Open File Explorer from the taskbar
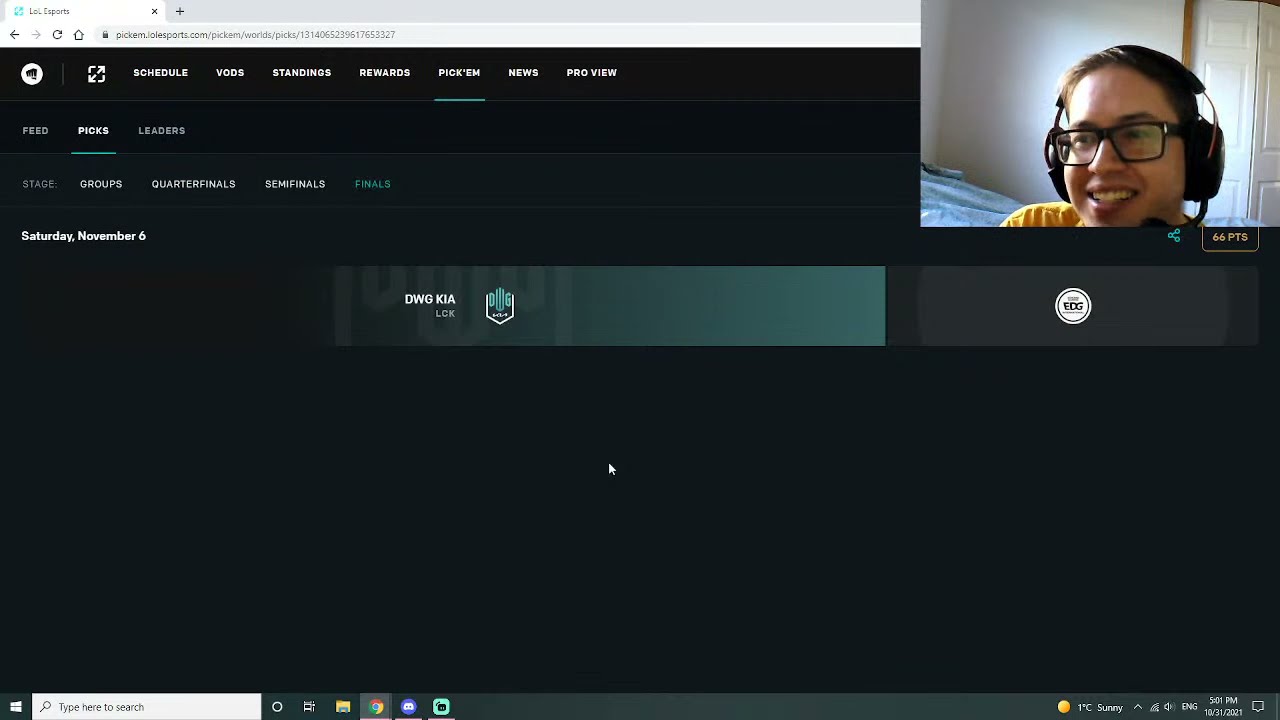This screenshot has height=720, width=1280. click(x=343, y=707)
